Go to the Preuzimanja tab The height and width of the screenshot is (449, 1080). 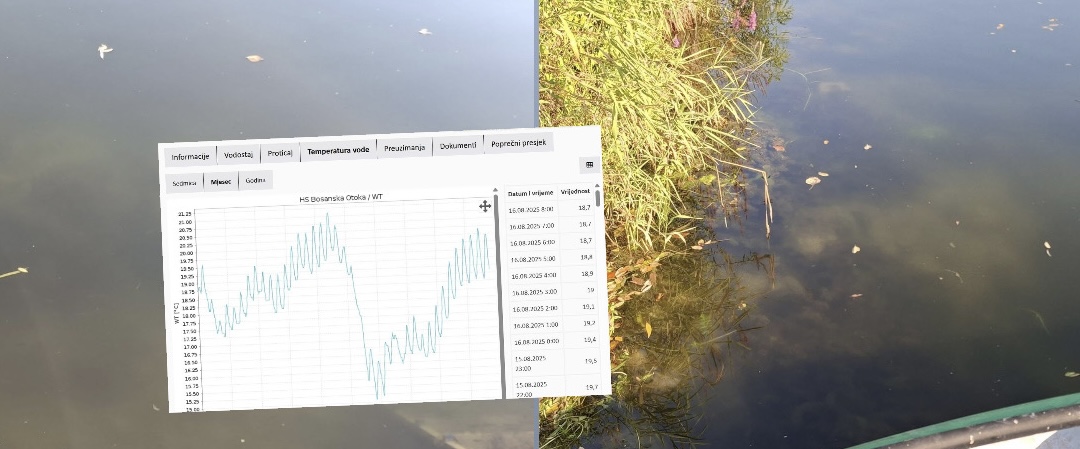click(405, 148)
